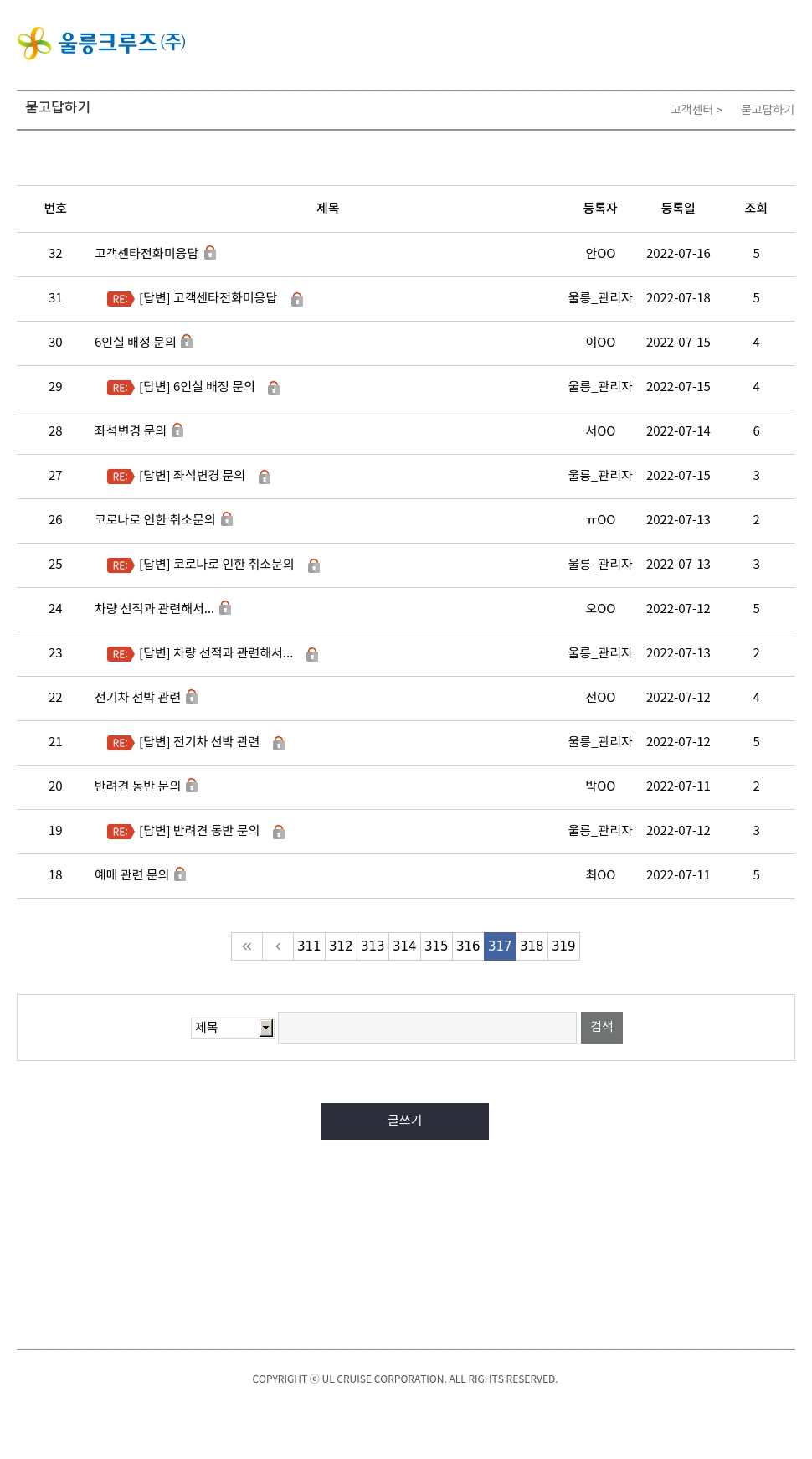
Task: Click RE: badge on 반려견 동반 문의 reply
Action: 121,832
